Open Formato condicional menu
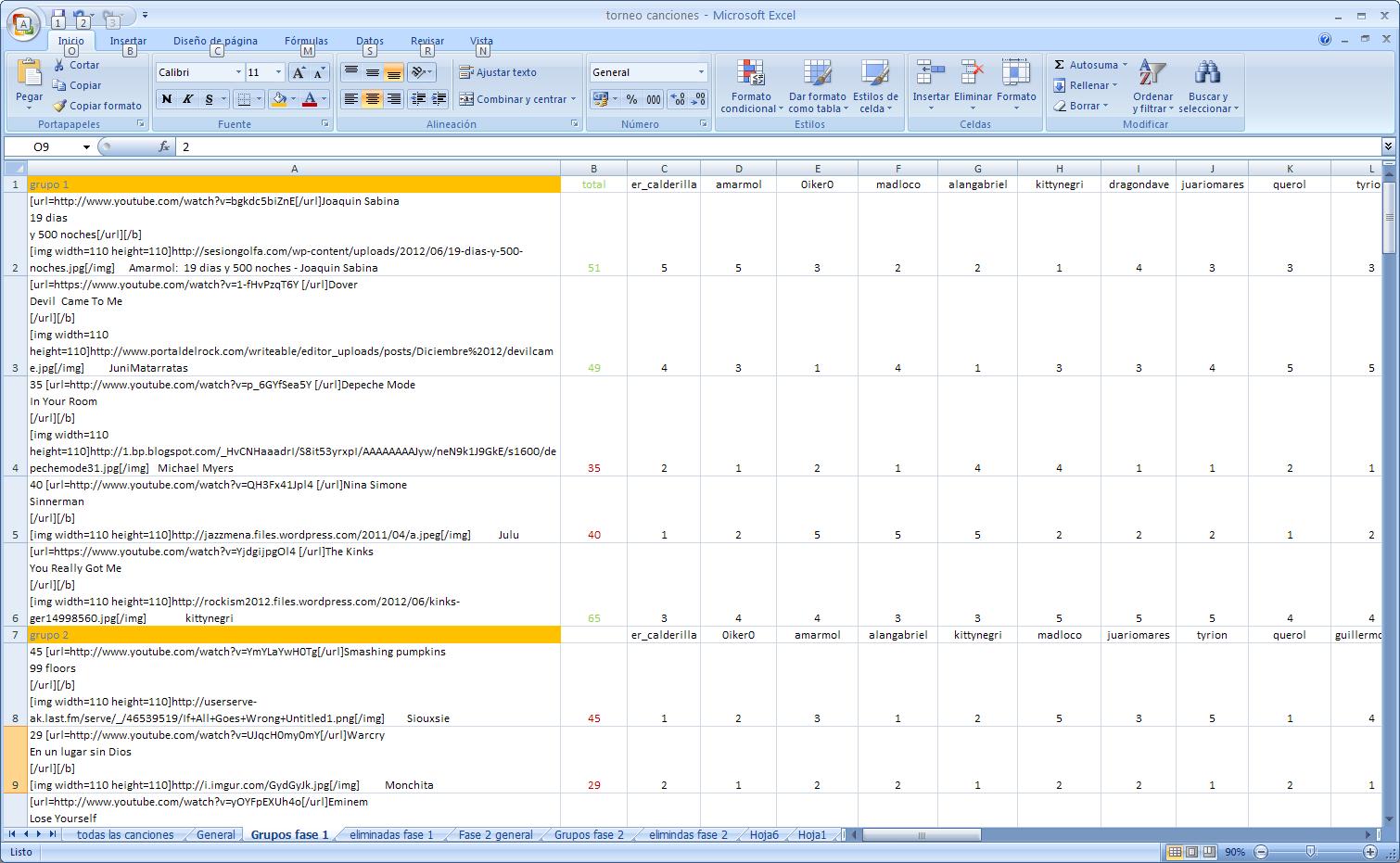The height and width of the screenshot is (863, 1400). tap(751, 86)
